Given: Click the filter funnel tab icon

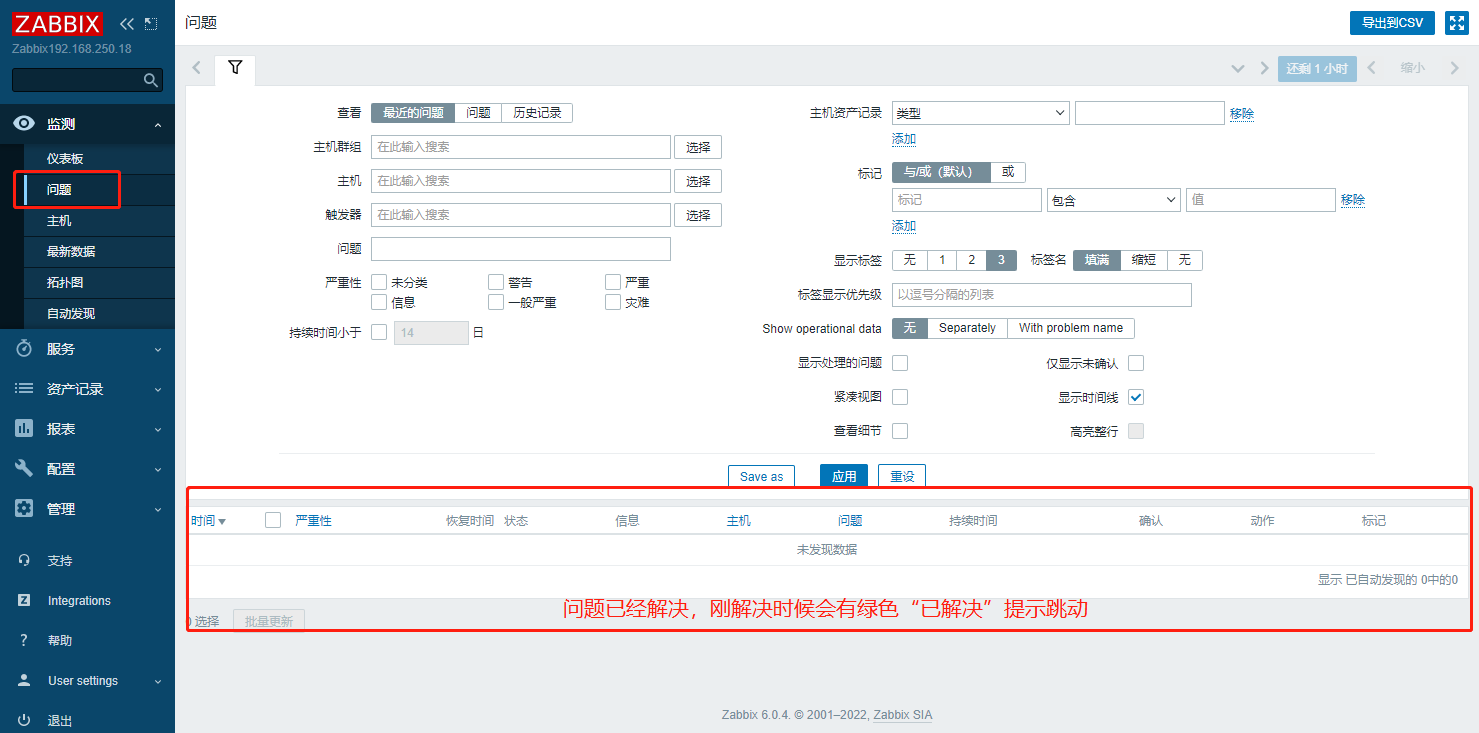Looking at the screenshot, I should [x=235, y=68].
